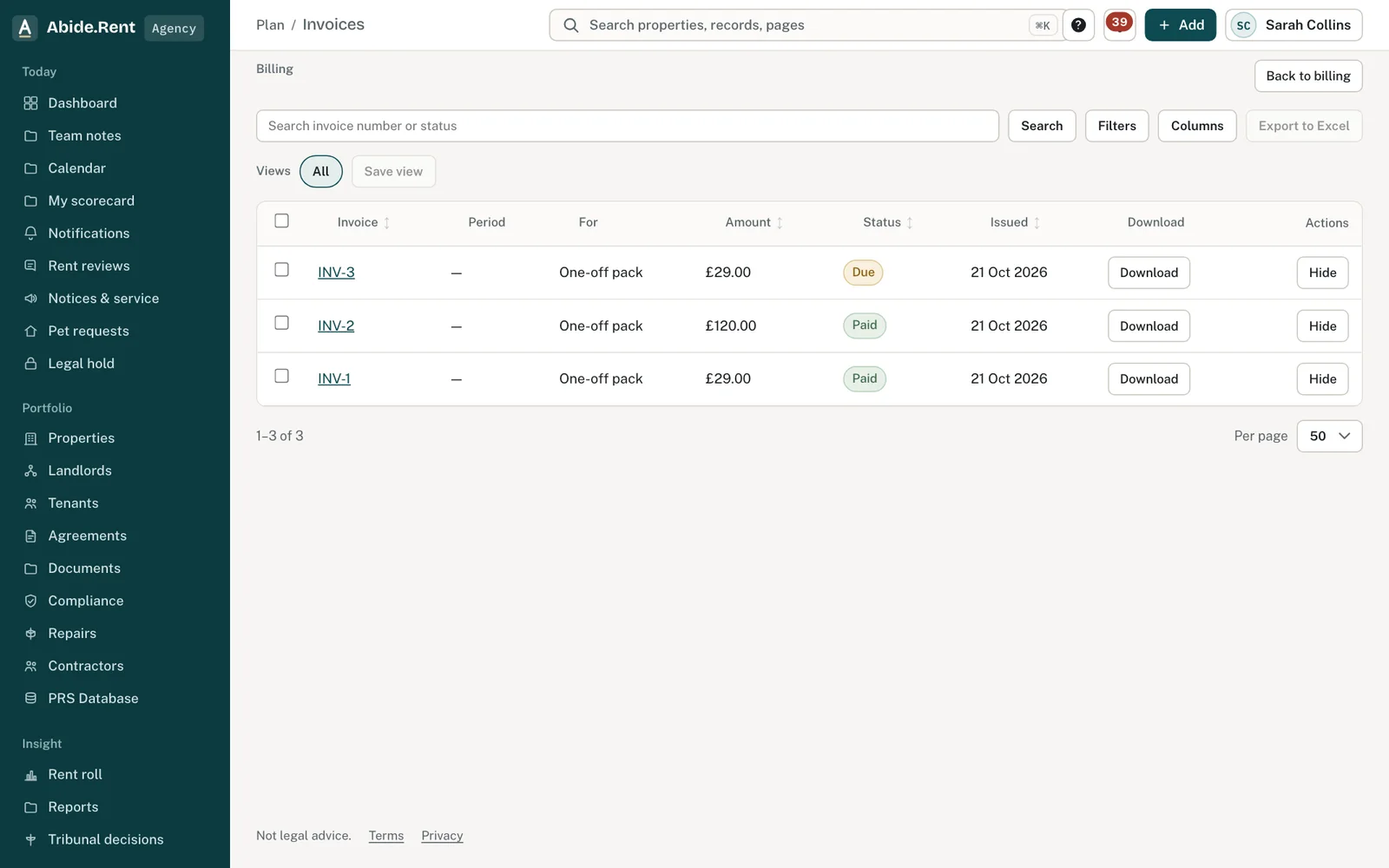
Task: Select the All view tab
Action: (320, 171)
